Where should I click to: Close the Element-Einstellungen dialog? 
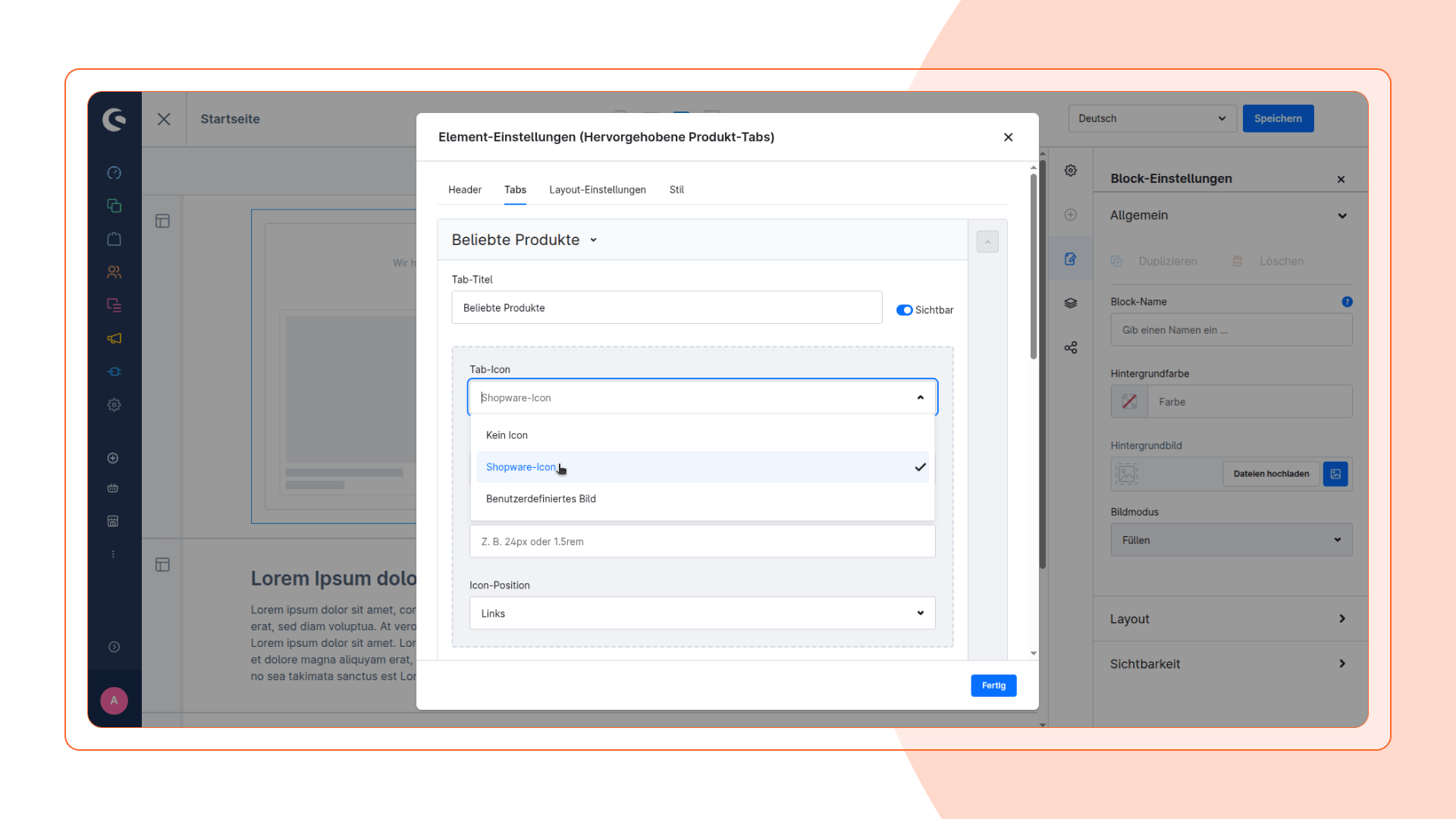pos(1008,137)
